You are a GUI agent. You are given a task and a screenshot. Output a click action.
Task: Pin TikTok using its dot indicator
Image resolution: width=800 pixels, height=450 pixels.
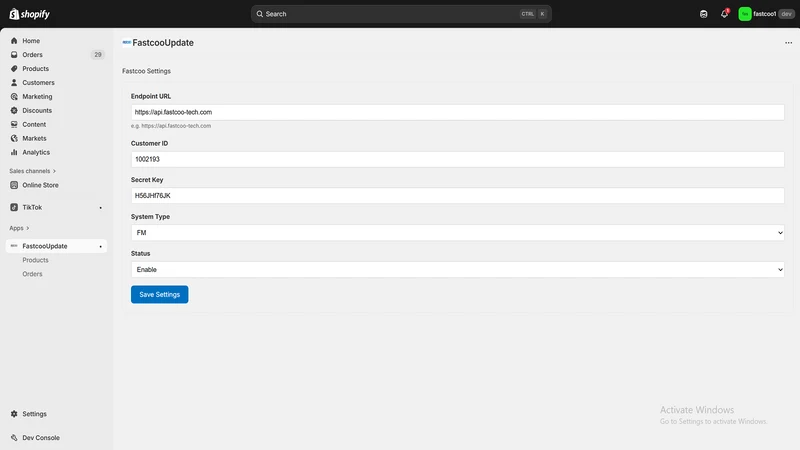[x=101, y=208]
